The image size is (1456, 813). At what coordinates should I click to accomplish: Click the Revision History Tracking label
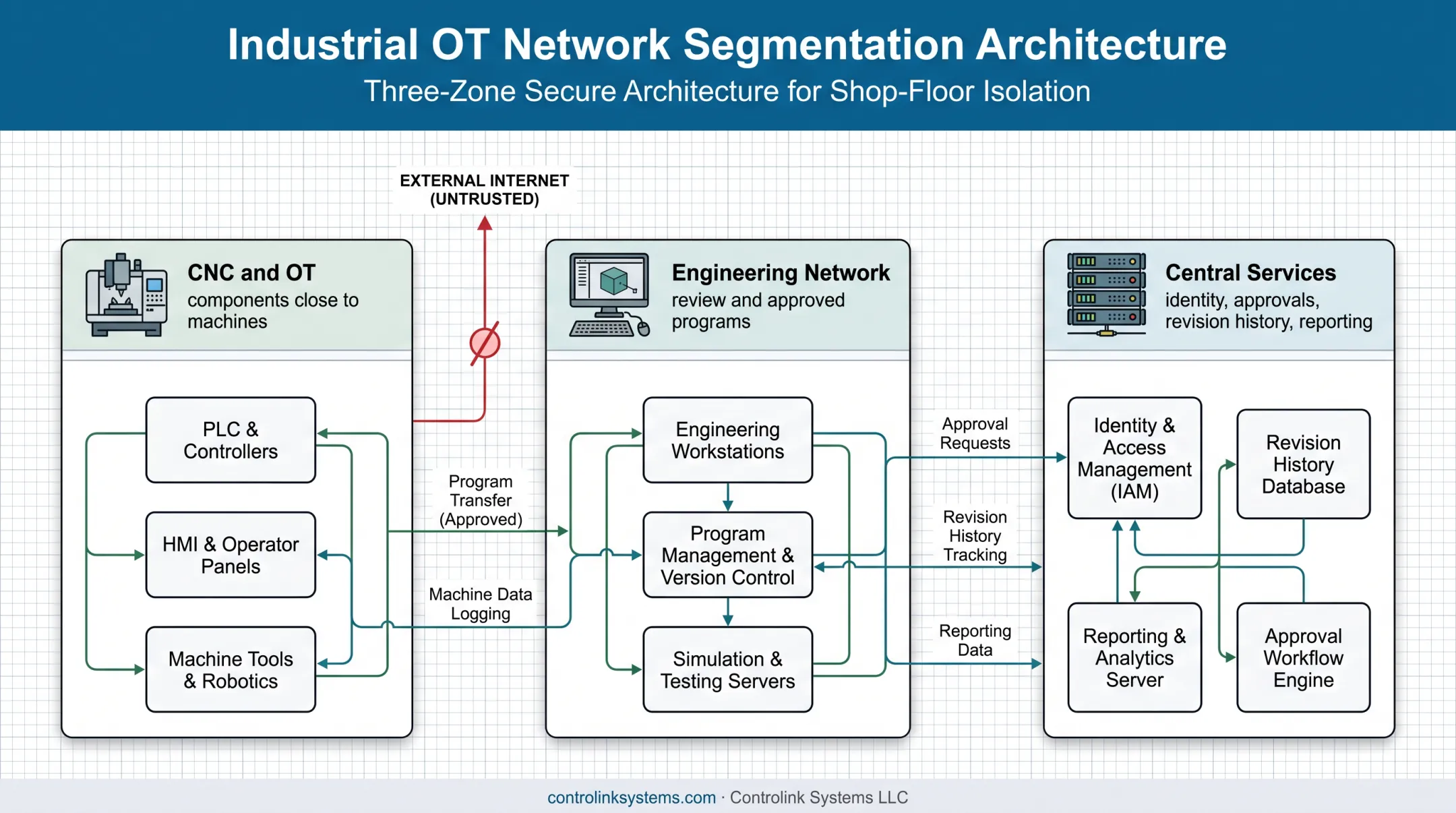point(975,536)
